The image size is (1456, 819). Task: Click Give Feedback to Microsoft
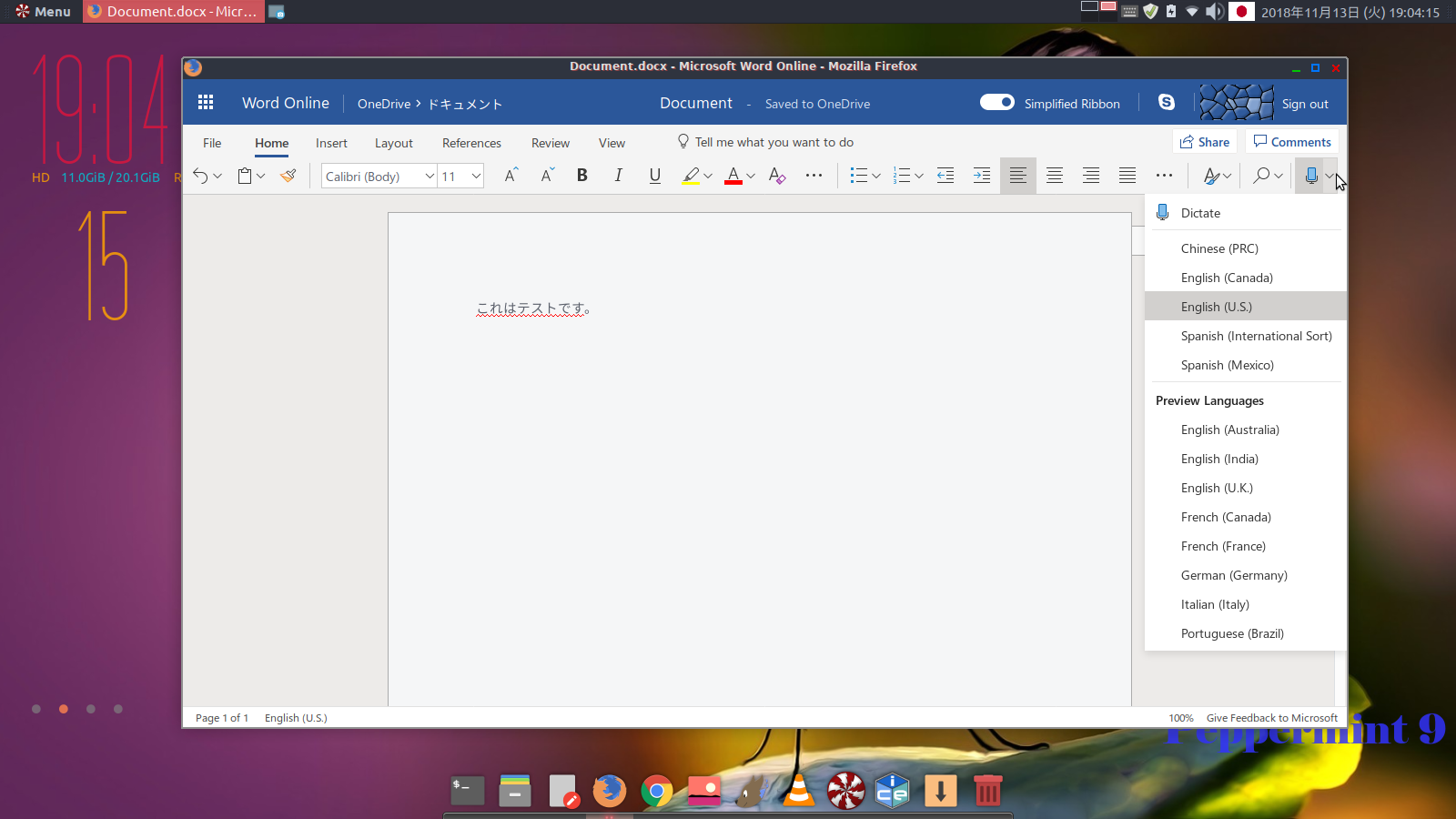pyautogui.click(x=1272, y=718)
